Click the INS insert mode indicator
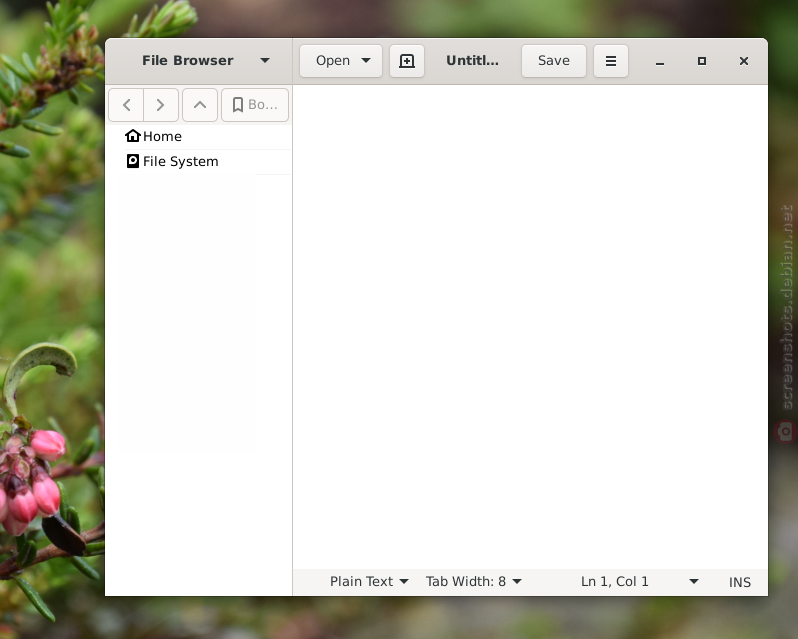 click(739, 582)
